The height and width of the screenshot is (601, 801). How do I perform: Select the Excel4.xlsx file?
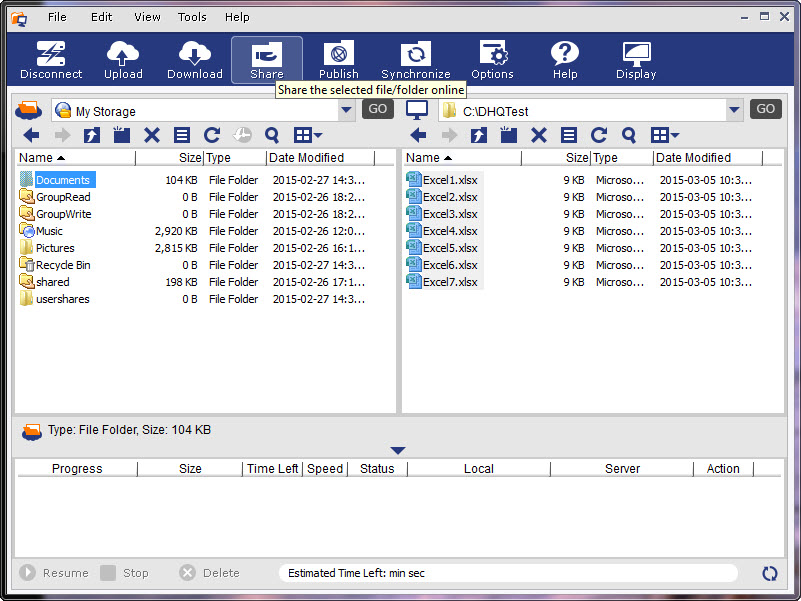pyautogui.click(x=449, y=231)
